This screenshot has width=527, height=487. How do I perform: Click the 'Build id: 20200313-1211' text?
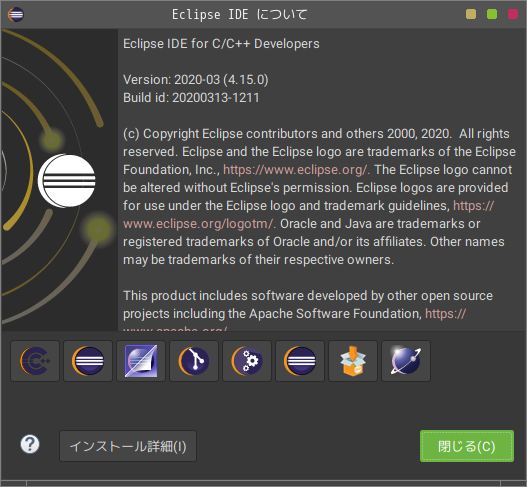tap(191, 98)
